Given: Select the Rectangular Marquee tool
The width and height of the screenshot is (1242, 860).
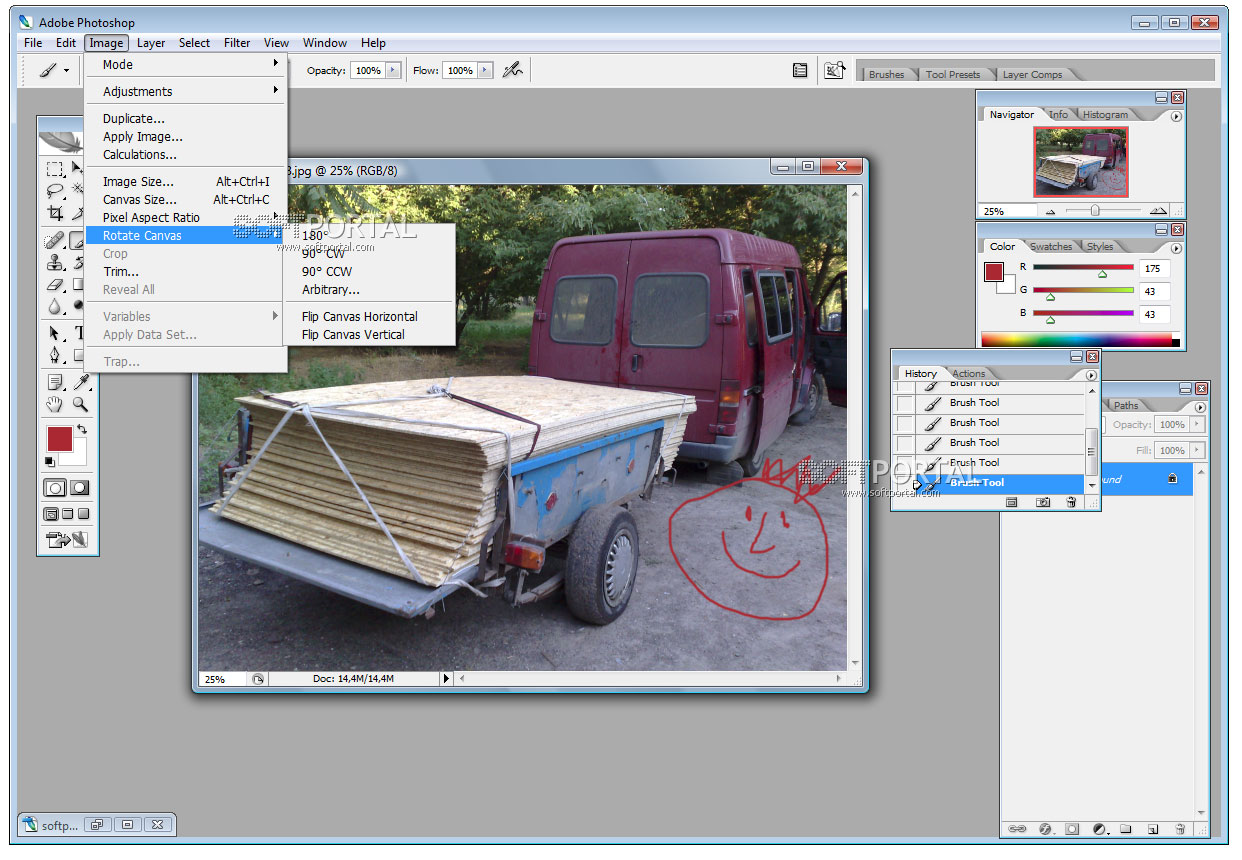Looking at the screenshot, I should pos(56,169).
